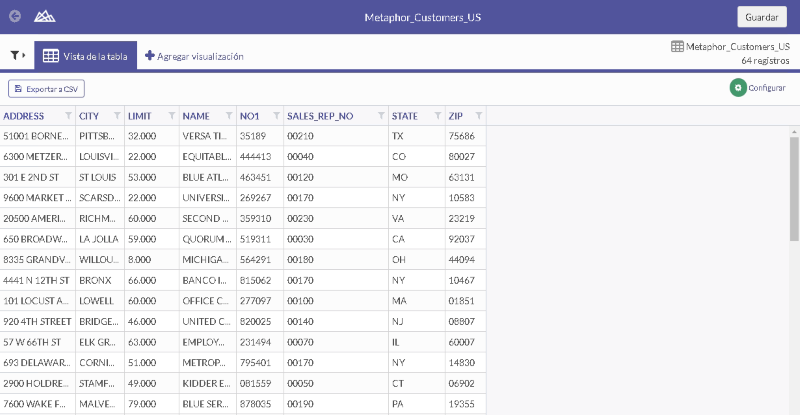
Task: Sort by the SALES_REP_NO column header
Action: click(x=319, y=116)
